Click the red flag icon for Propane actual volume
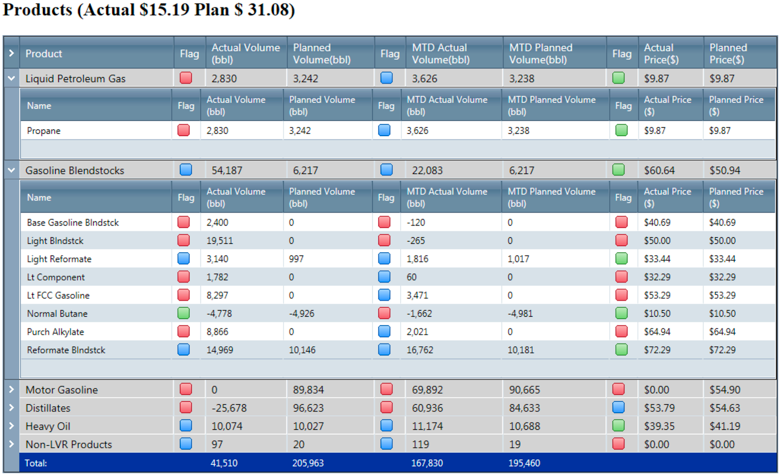The image size is (780, 475). pos(184,130)
